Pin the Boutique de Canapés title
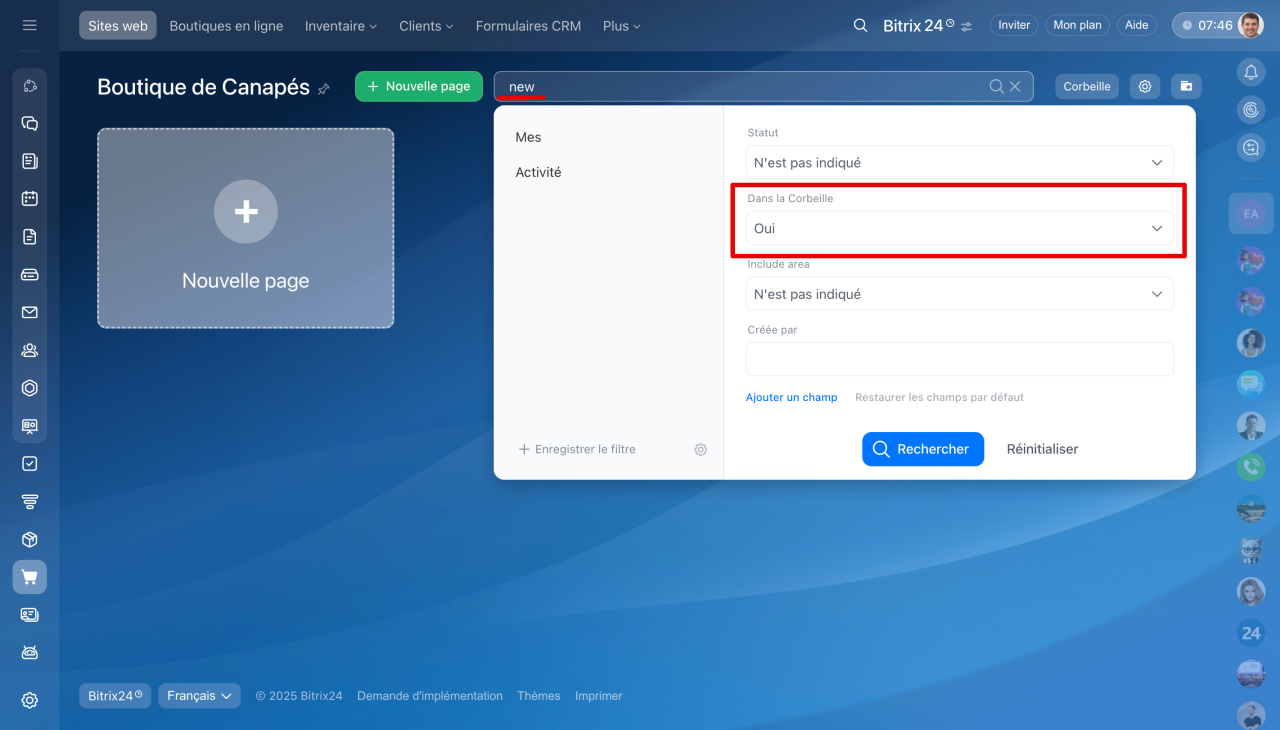The height and width of the screenshot is (730, 1280). (x=323, y=89)
